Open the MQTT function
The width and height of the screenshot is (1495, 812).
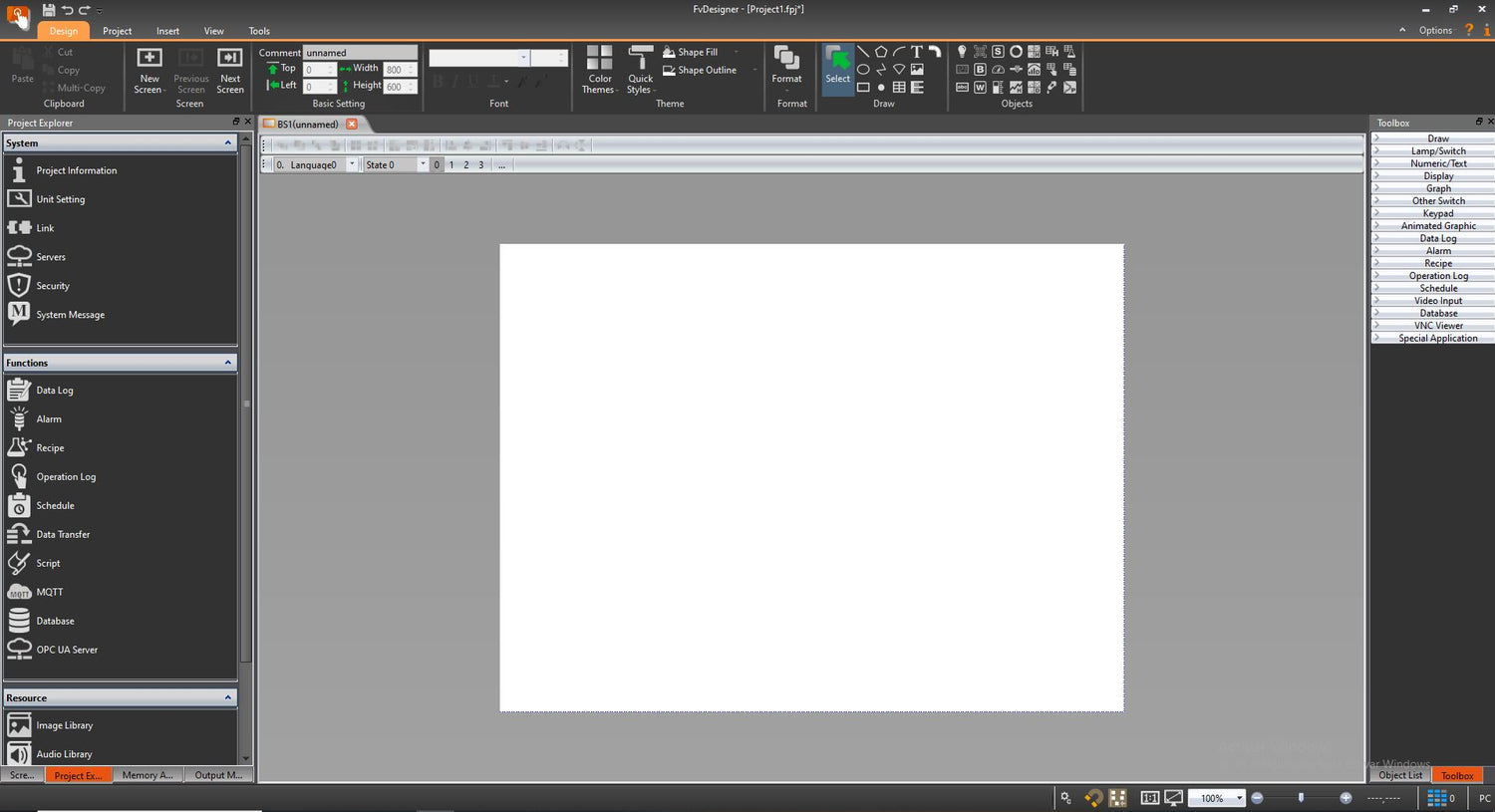pos(50,592)
